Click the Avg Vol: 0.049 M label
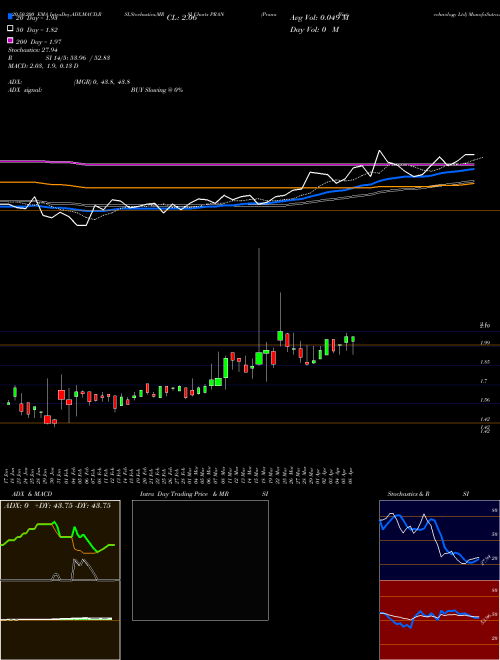The height and width of the screenshot is (660, 500). pos(319,18)
